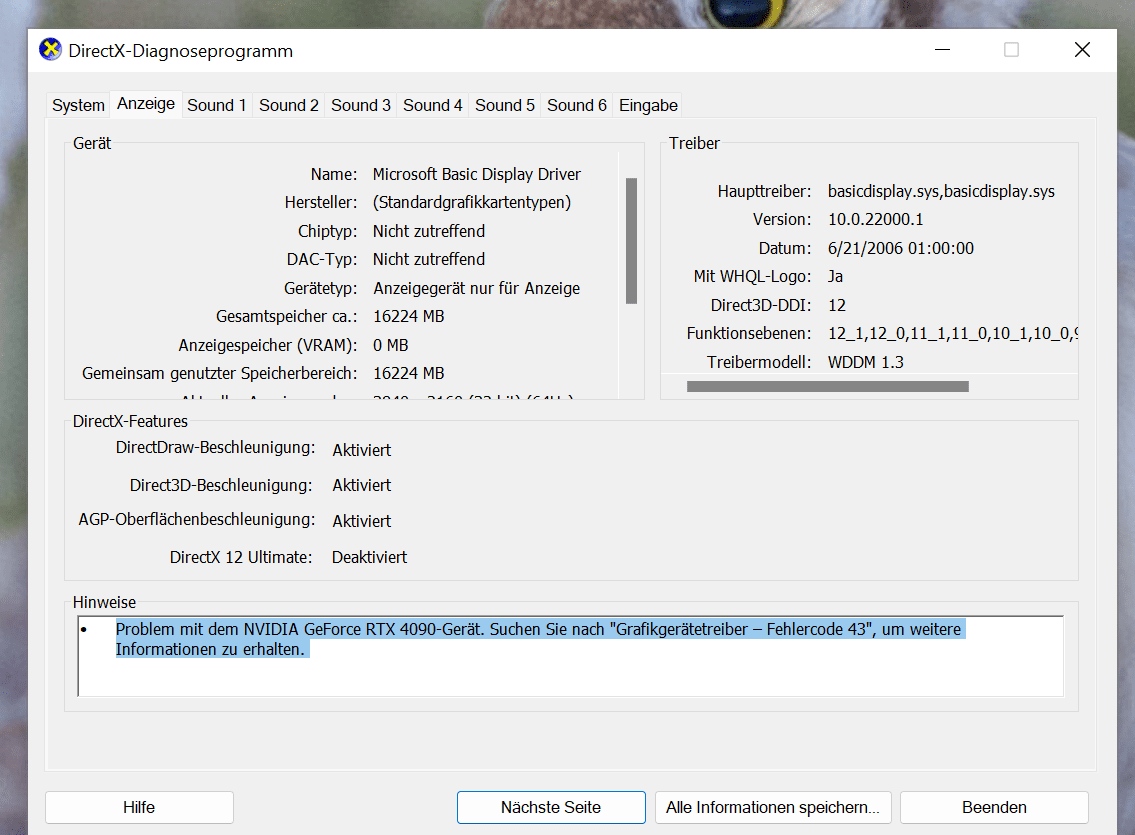Click the manufacturer value "(Standardgrafikkartentypen)"
The width and height of the screenshot is (1135, 835).
pyautogui.click(x=472, y=203)
